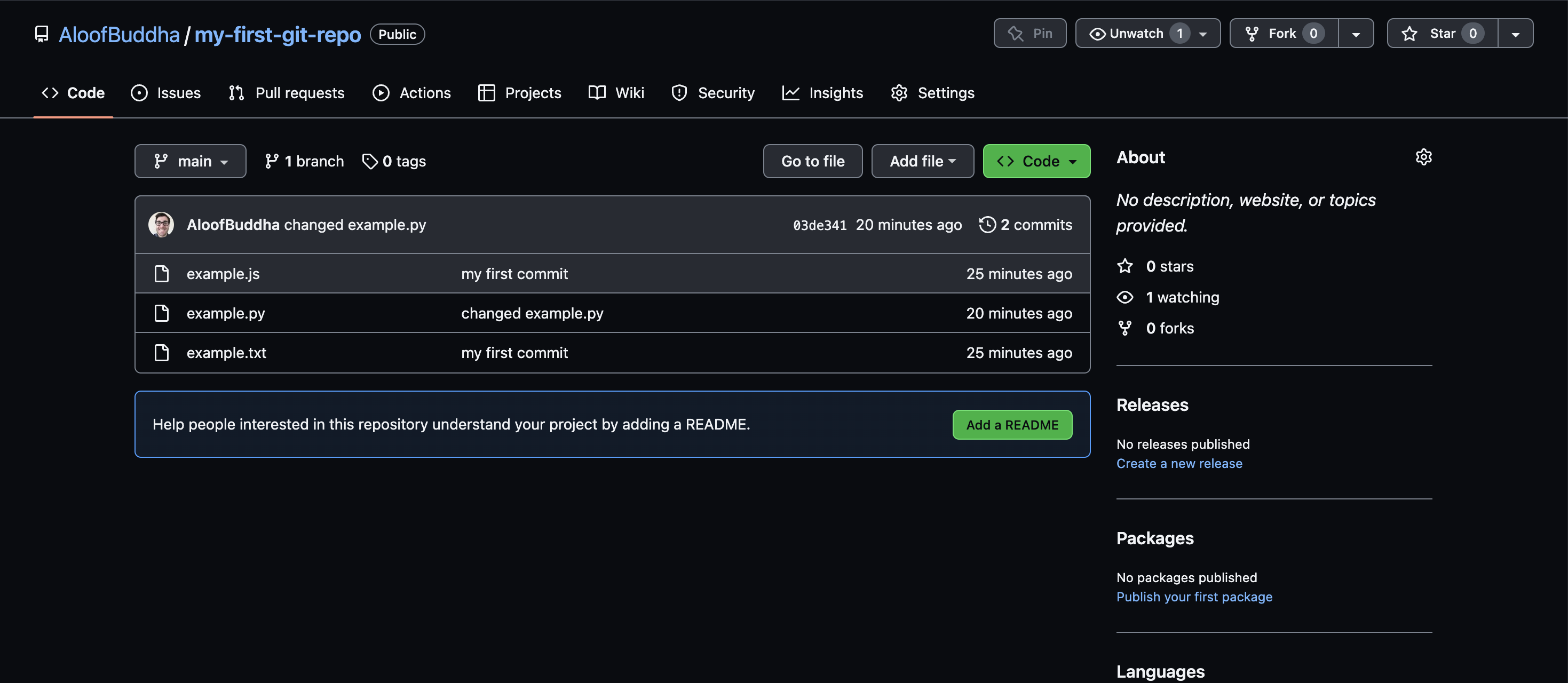Click the fork icon beside 0 forks

1126,328
